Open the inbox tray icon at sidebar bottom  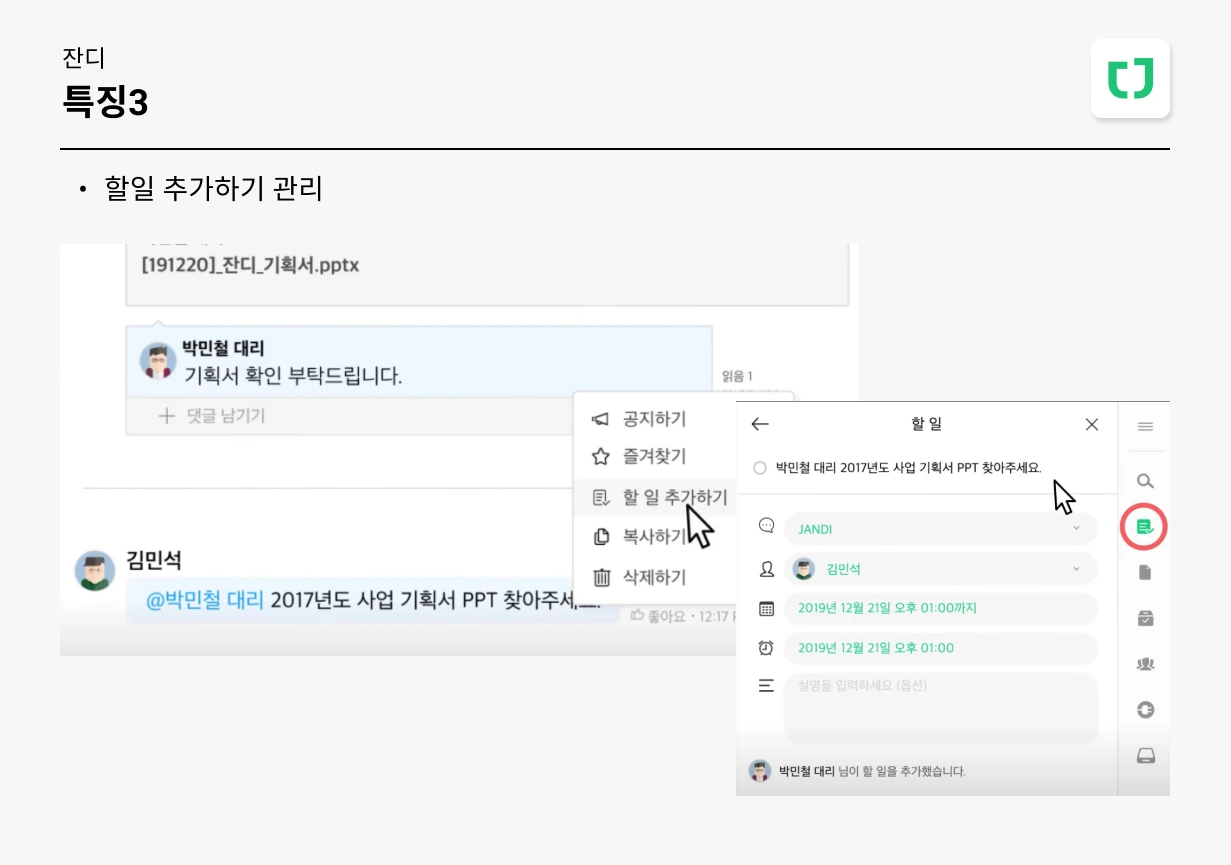point(1146,755)
